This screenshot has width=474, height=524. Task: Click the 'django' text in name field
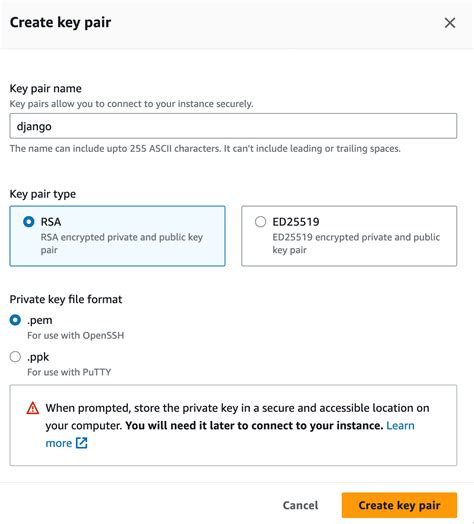34,127
